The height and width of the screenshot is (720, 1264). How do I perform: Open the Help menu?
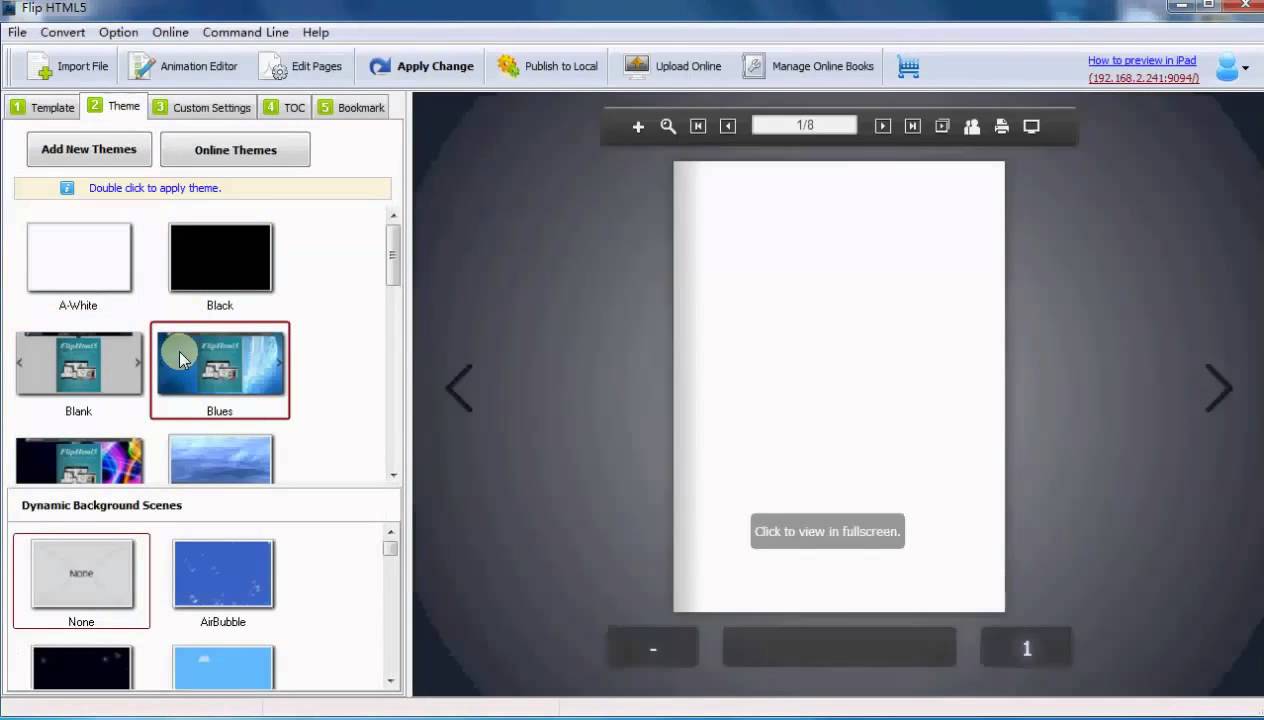[316, 32]
